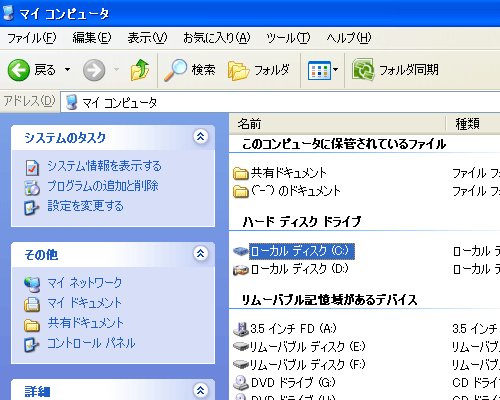Click the C: drive disk icon
Image resolution: width=500 pixels, height=400 pixels.
point(241,251)
